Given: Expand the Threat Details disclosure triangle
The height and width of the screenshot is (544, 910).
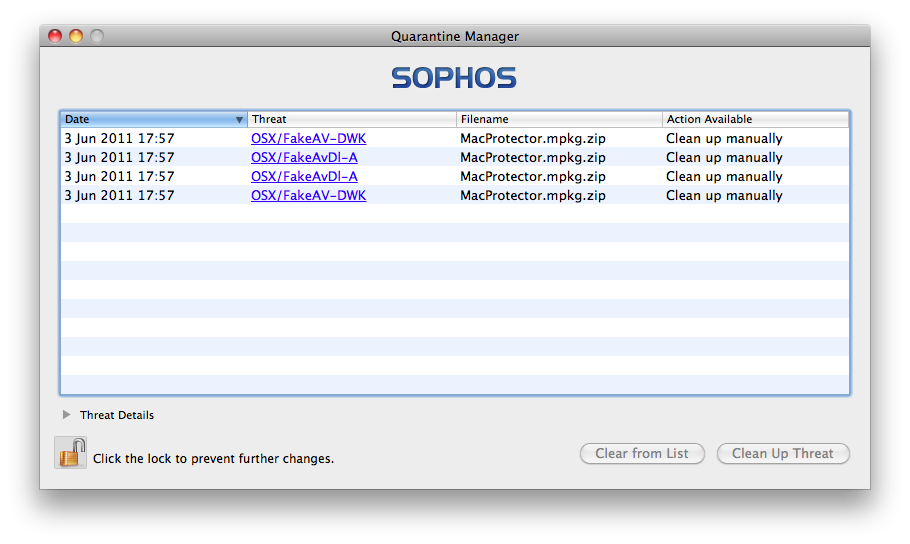Looking at the screenshot, I should [x=67, y=415].
